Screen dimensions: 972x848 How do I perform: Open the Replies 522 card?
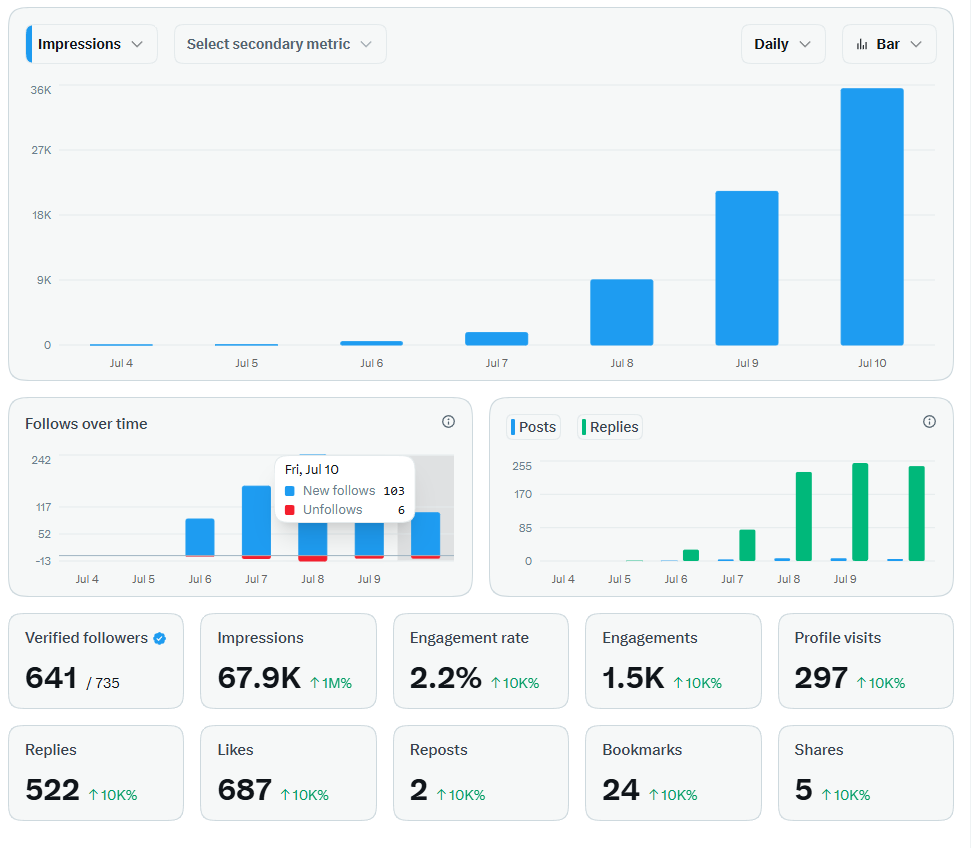pos(96,773)
